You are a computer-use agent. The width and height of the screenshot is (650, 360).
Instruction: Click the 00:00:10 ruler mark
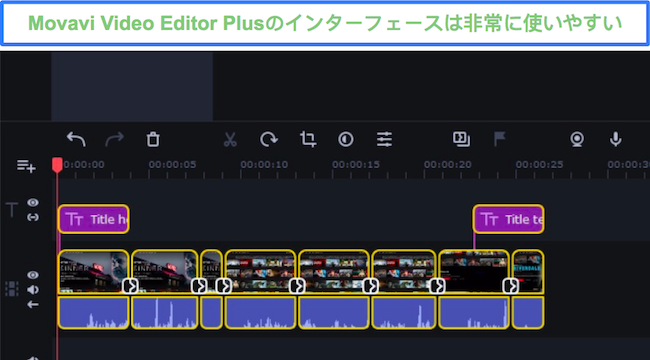(x=264, y=165)
